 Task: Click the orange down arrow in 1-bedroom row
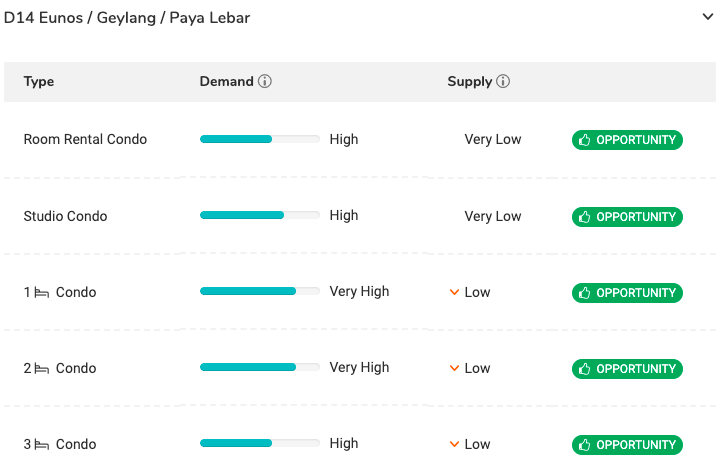454,292
